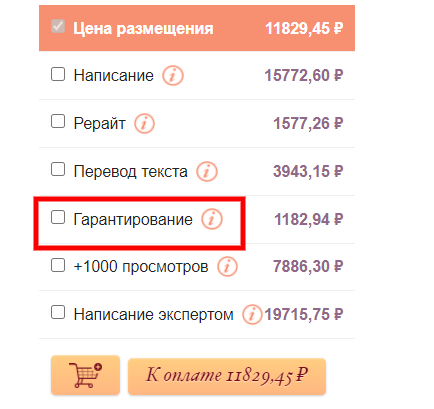View info about +1000 просмотров

point(227,267)
